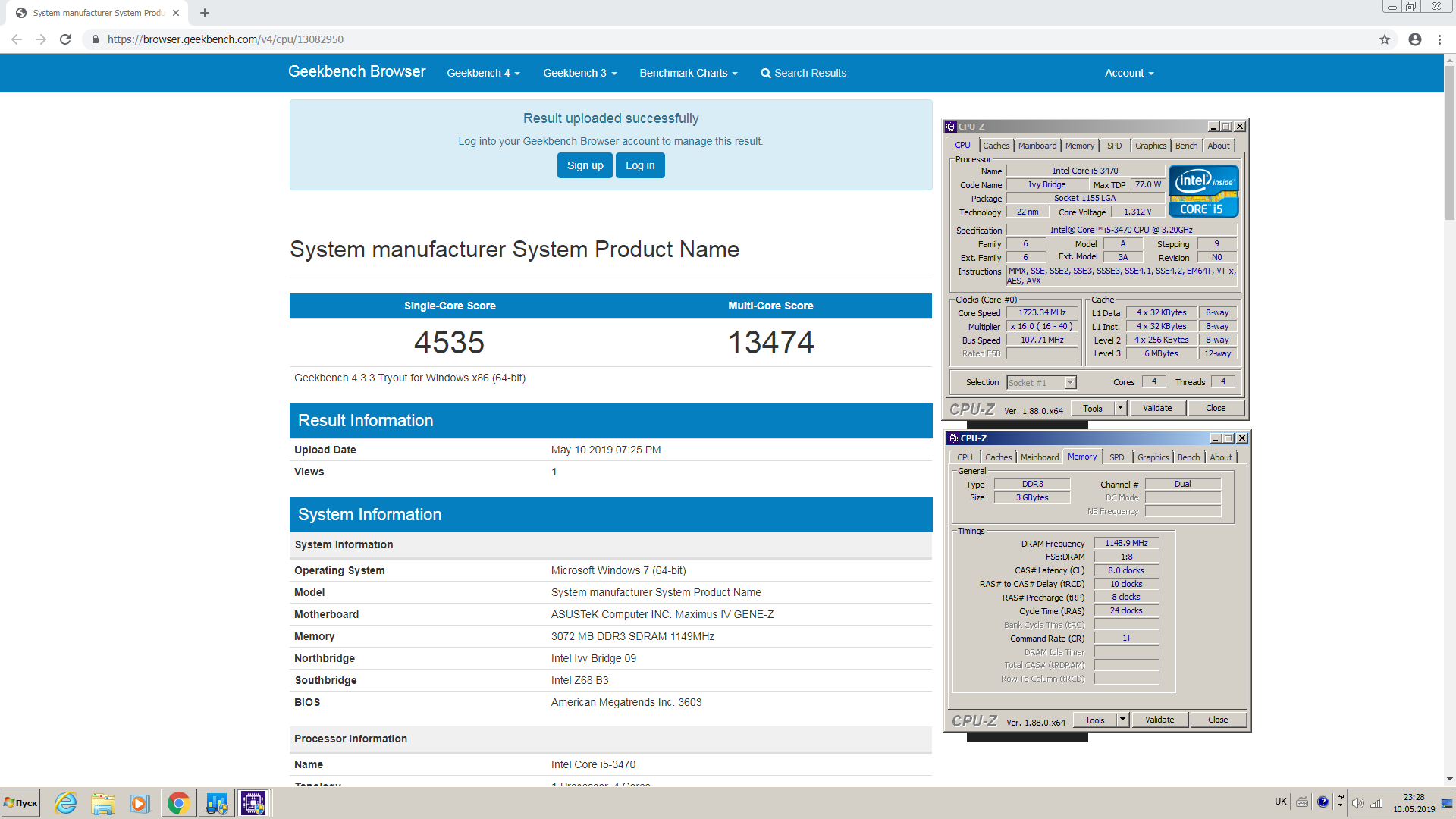Viewport: 1456px width, 819px height.
Task: Click the CPU-Z core speed 1723.34 MHz value
Action: tap(1042, 312)
